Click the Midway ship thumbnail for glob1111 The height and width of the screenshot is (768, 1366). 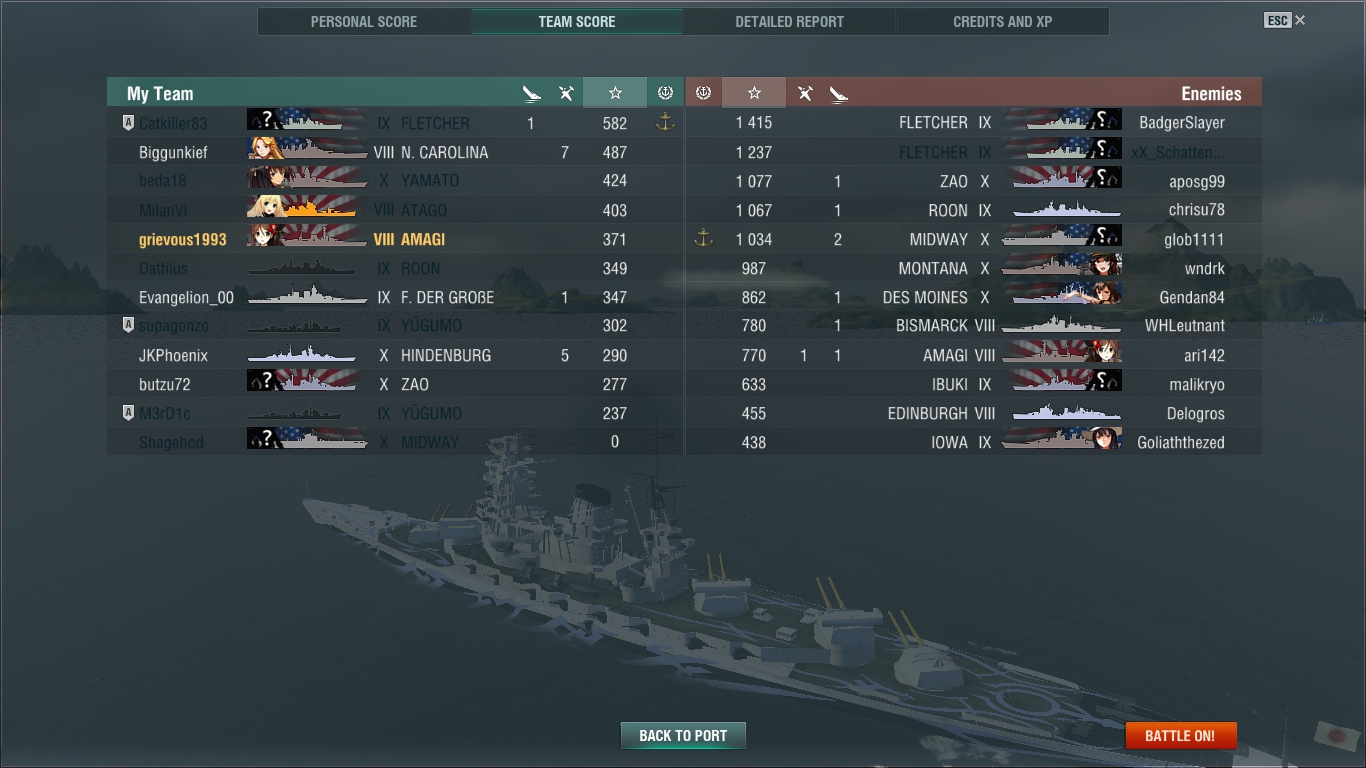point(1061,239)
